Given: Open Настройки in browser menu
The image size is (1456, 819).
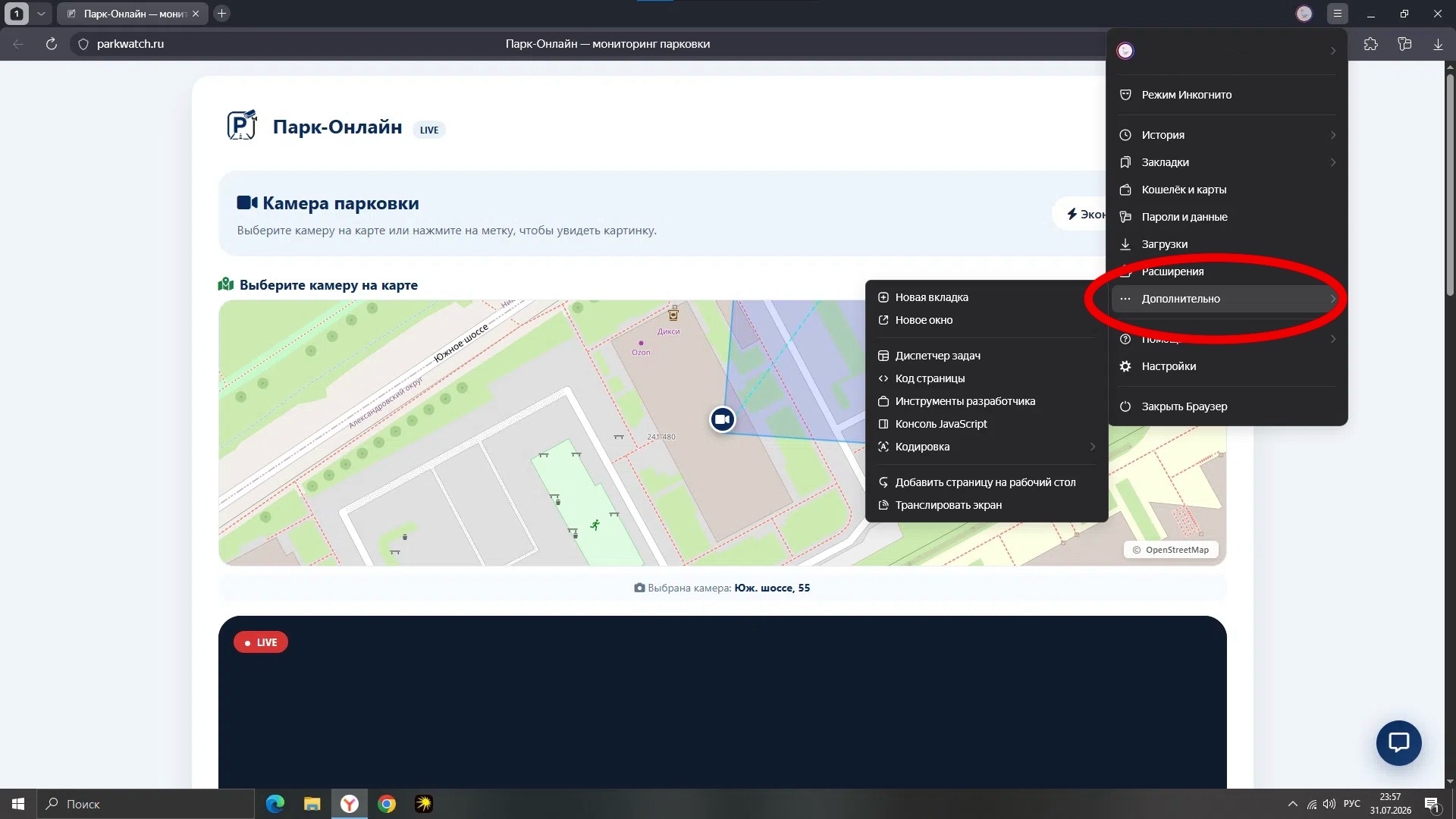Looking at the screenshot, I should (1226, 366).
